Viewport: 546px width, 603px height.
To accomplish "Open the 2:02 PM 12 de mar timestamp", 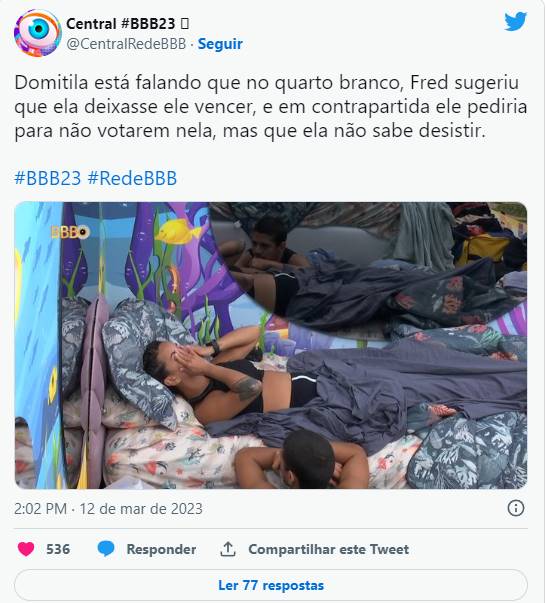I will [108, 508].
